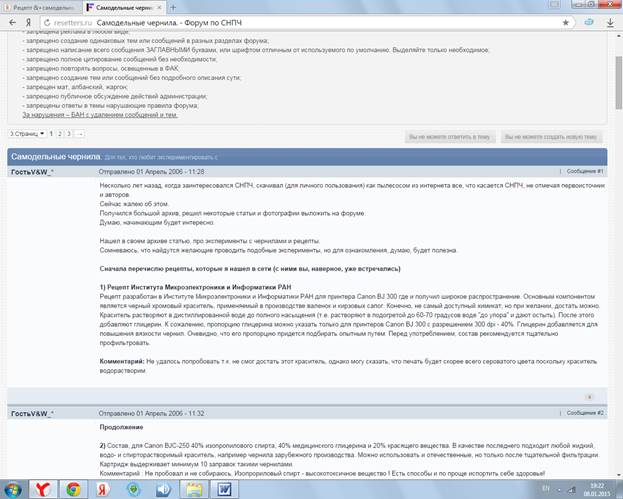
Task: Open the taskbar clock showing 19:22
Action: tap(597, 489)
